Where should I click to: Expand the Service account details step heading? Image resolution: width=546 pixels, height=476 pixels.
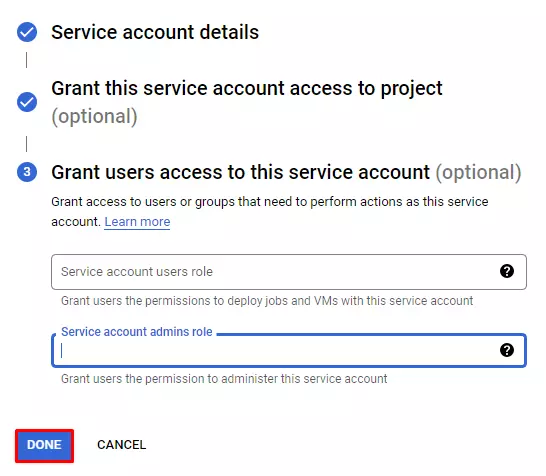155,32
